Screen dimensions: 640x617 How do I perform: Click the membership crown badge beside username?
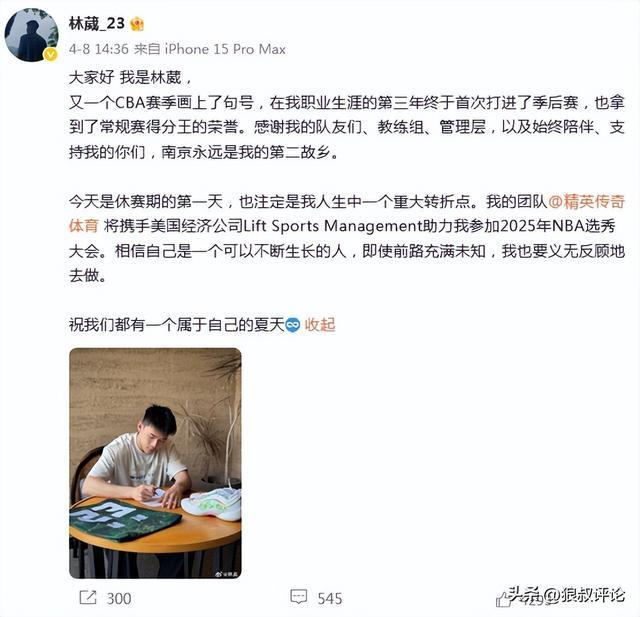pos(137,24)
